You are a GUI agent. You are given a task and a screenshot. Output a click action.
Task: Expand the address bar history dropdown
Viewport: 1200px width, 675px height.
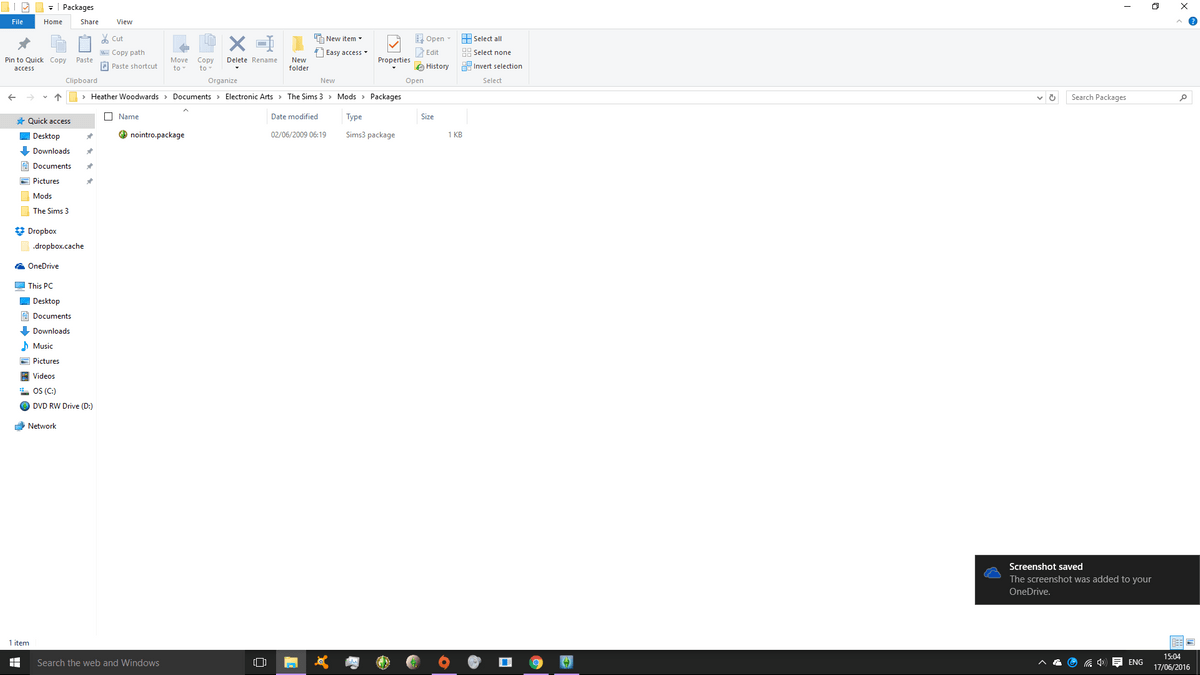tap(1039, 97)
